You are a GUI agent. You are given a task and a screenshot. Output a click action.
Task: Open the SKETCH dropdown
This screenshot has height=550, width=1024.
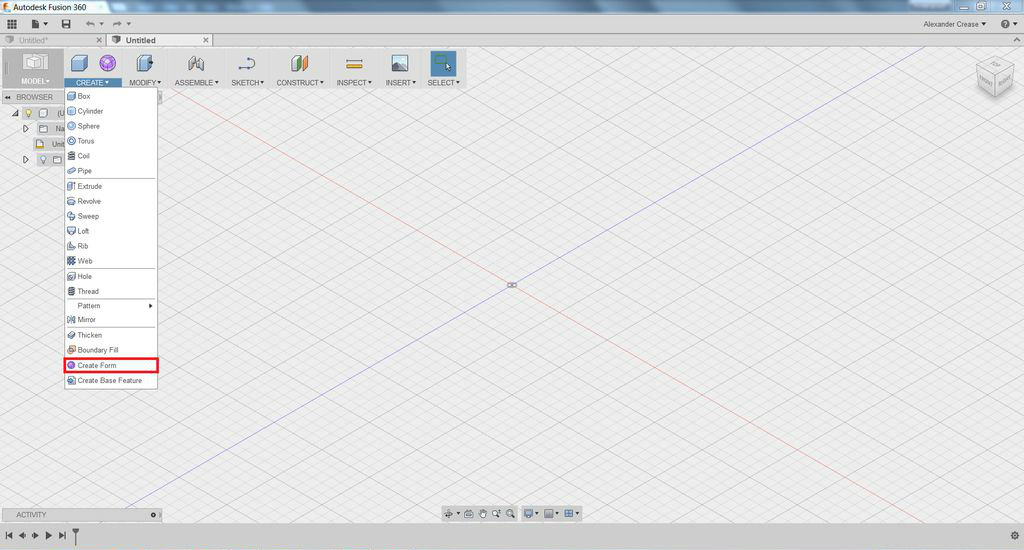pyautogui.click(x=248, y=83)
